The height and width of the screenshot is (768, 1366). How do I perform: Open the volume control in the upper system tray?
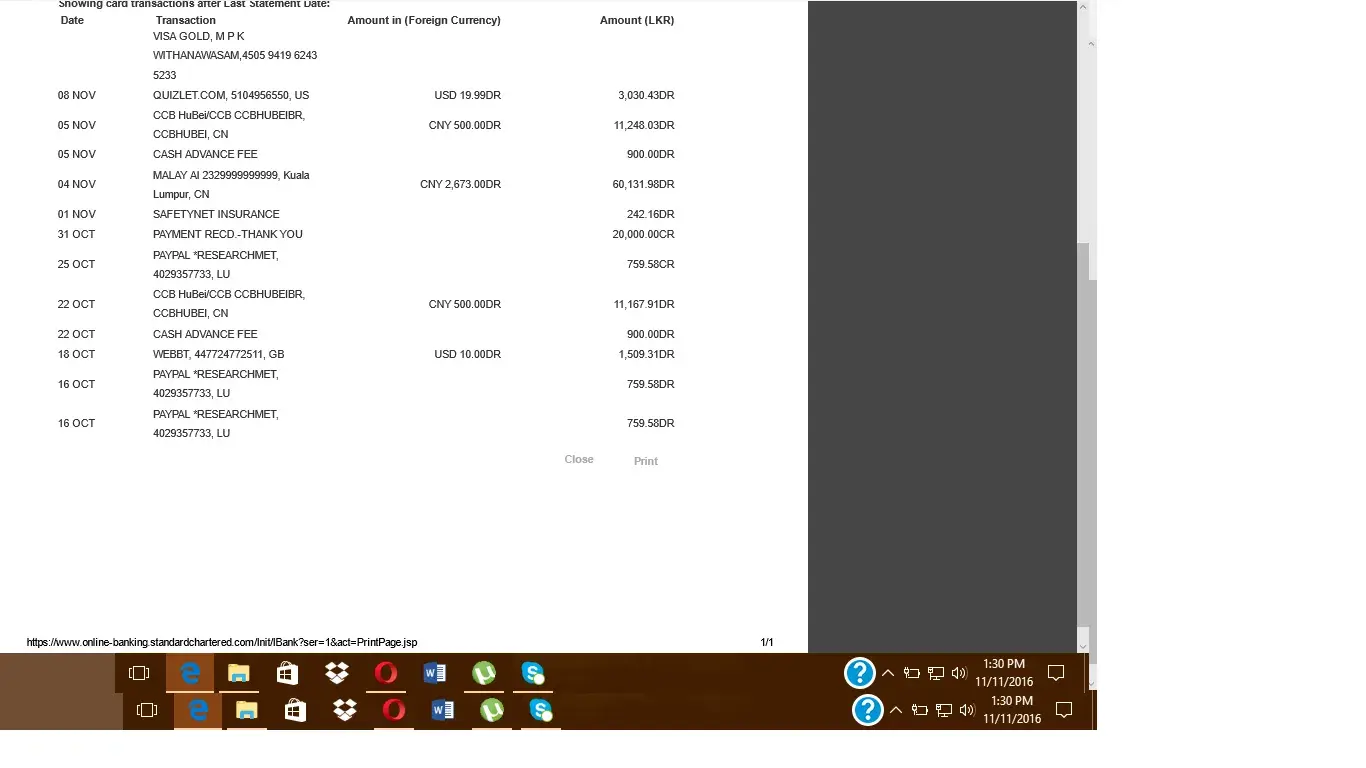pos(959,673)
